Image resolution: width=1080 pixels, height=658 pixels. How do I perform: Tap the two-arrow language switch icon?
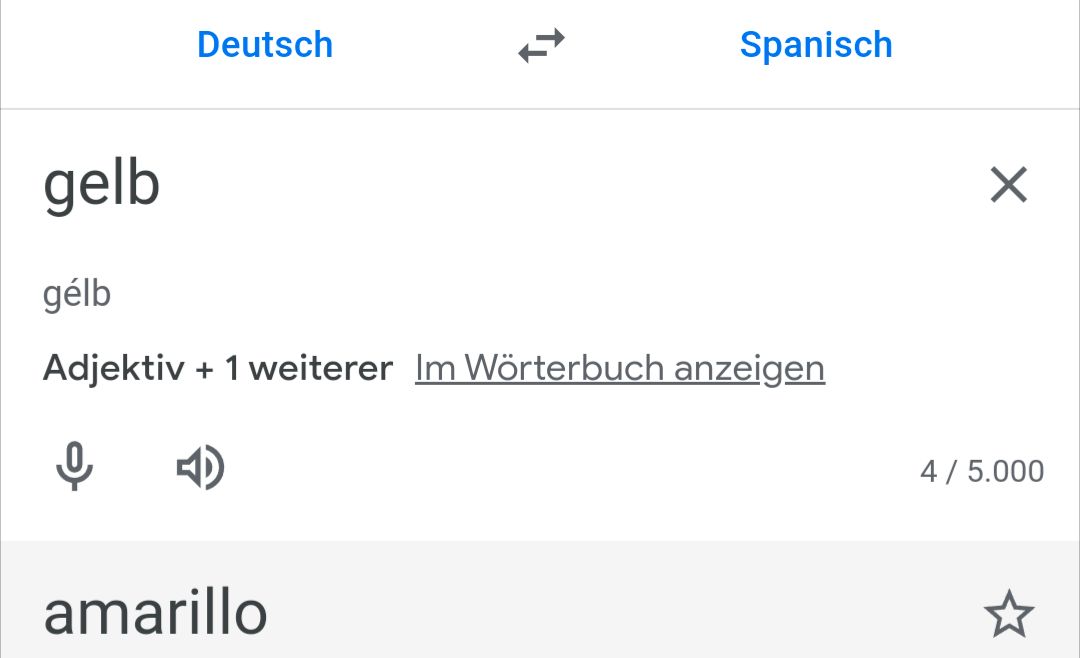[x=541, y=46]
